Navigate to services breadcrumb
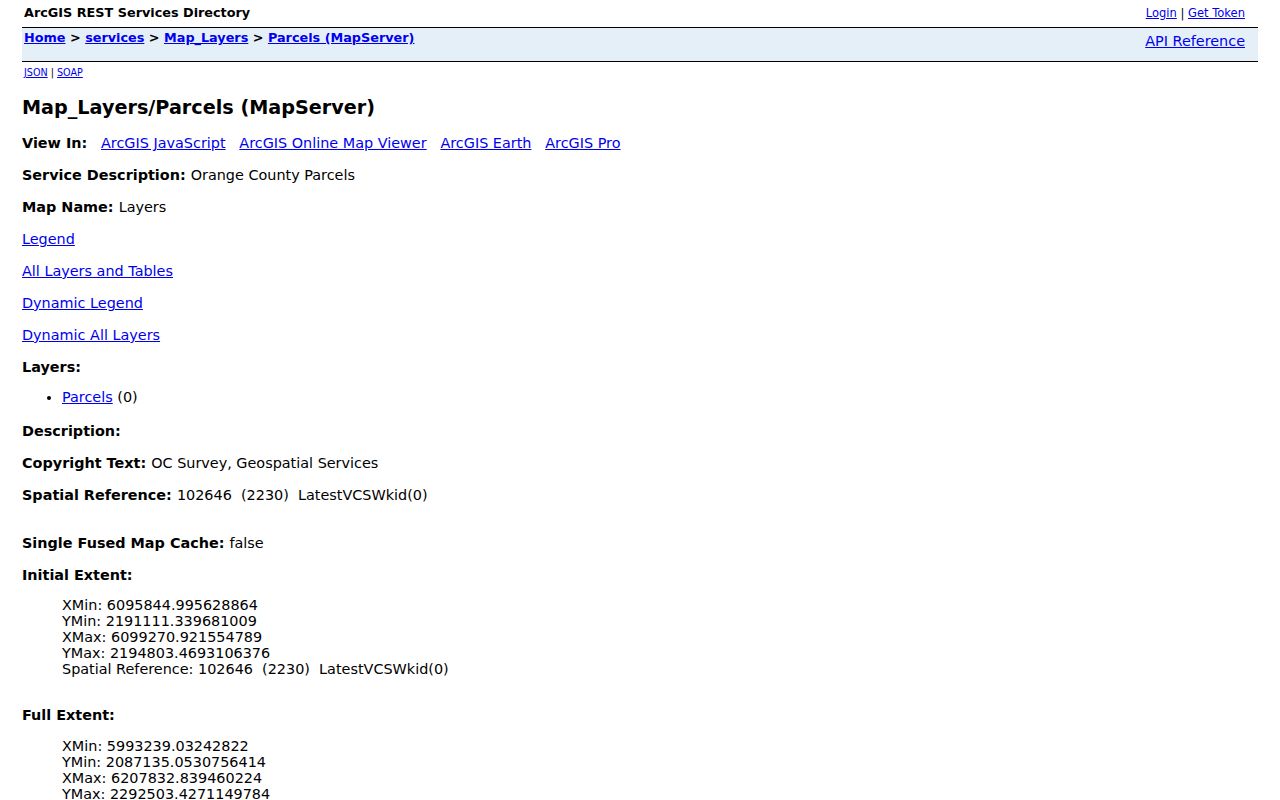Image resolution: width=1280 pixels, height=800 pixels. [115, 38]
